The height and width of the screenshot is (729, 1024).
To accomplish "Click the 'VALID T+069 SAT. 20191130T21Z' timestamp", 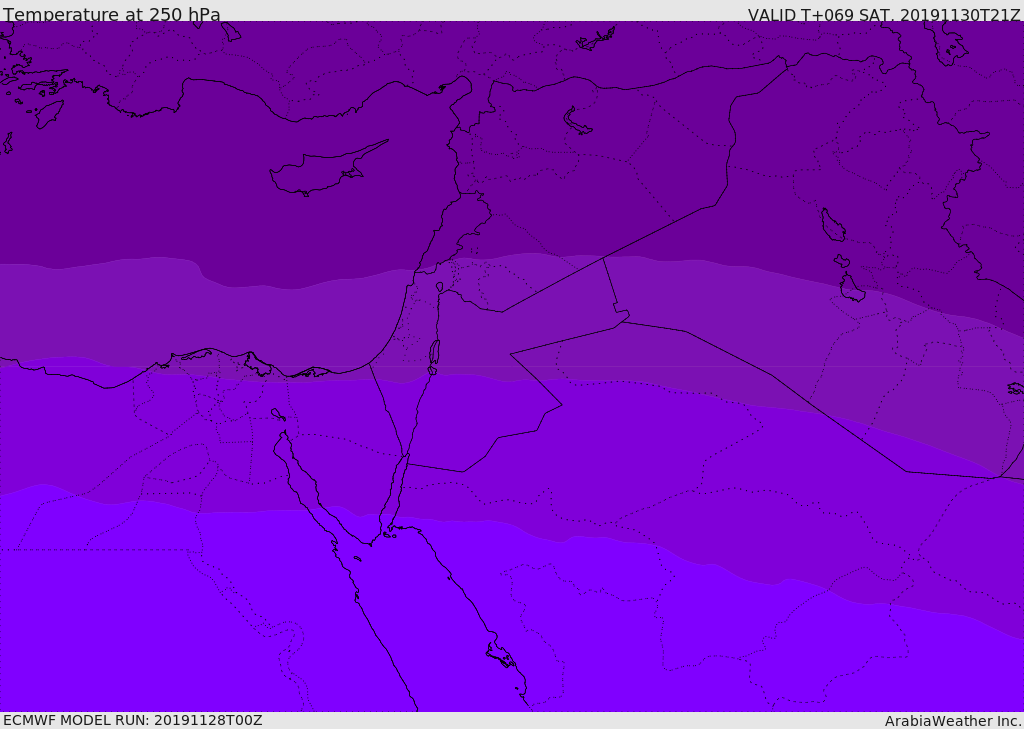I will pos(884,15).
